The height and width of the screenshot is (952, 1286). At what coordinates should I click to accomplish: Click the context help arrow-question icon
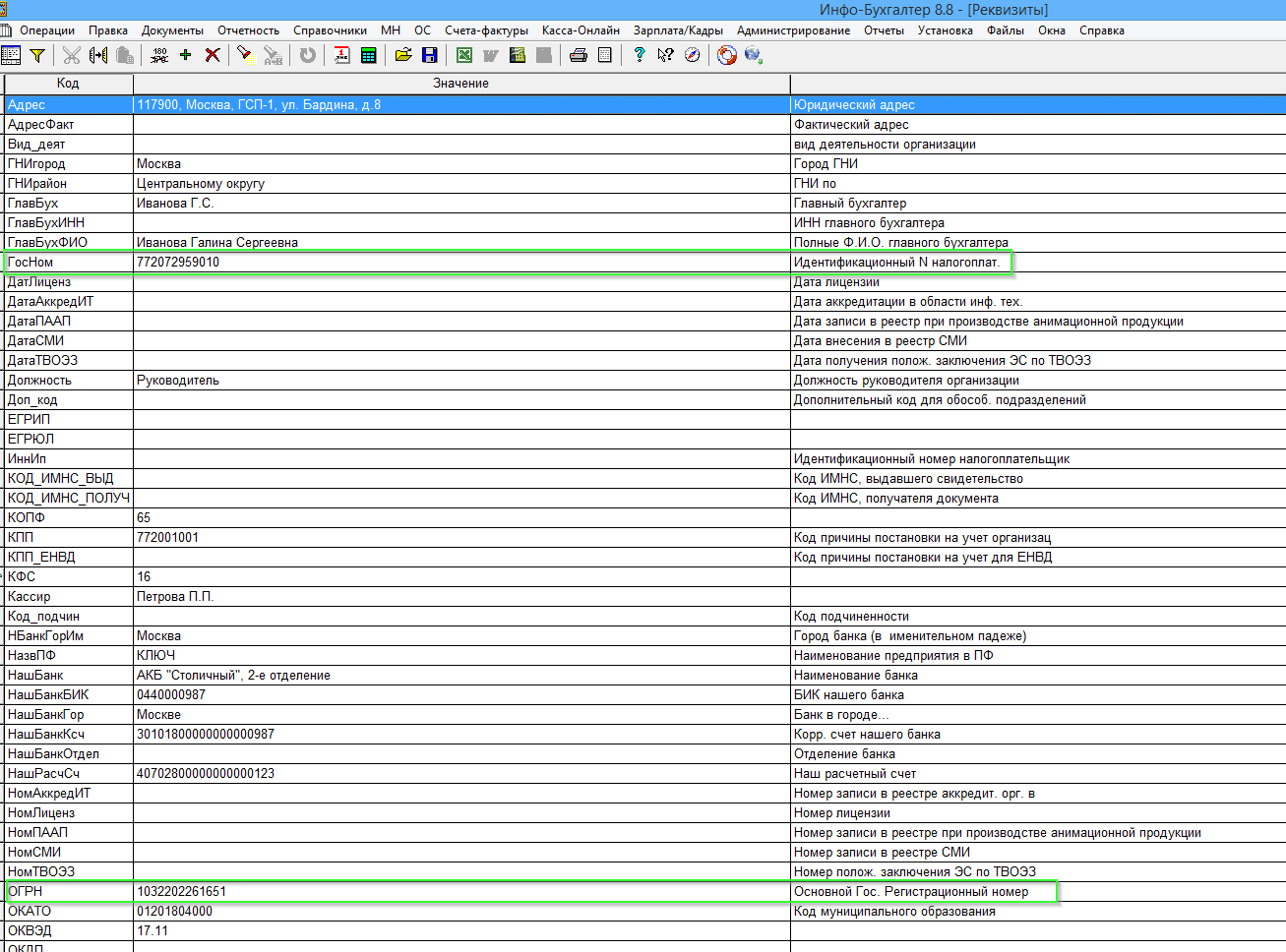click(x=666, y=55)
